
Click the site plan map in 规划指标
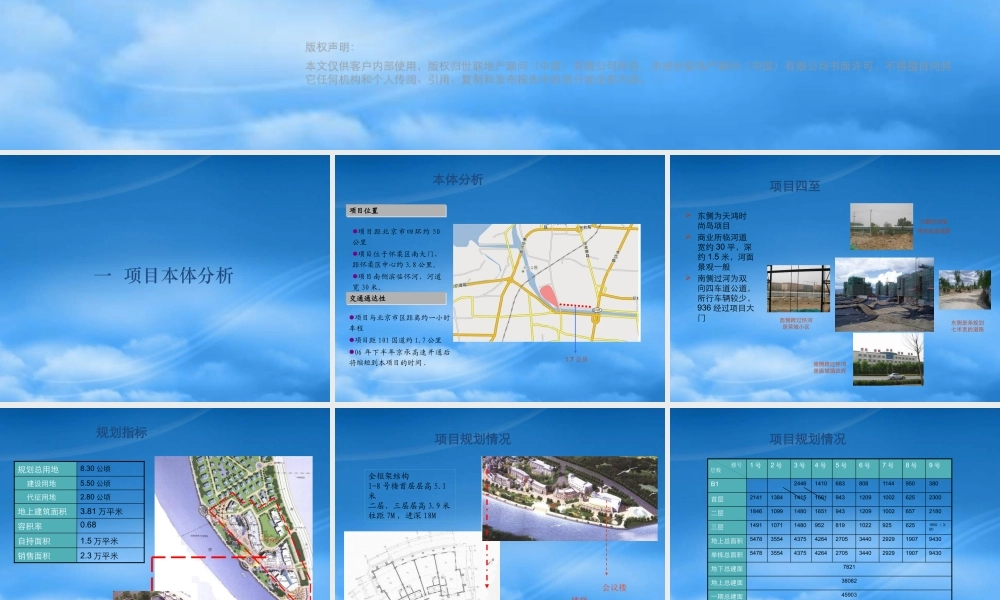pyautogui.click(x=233, y=528)
